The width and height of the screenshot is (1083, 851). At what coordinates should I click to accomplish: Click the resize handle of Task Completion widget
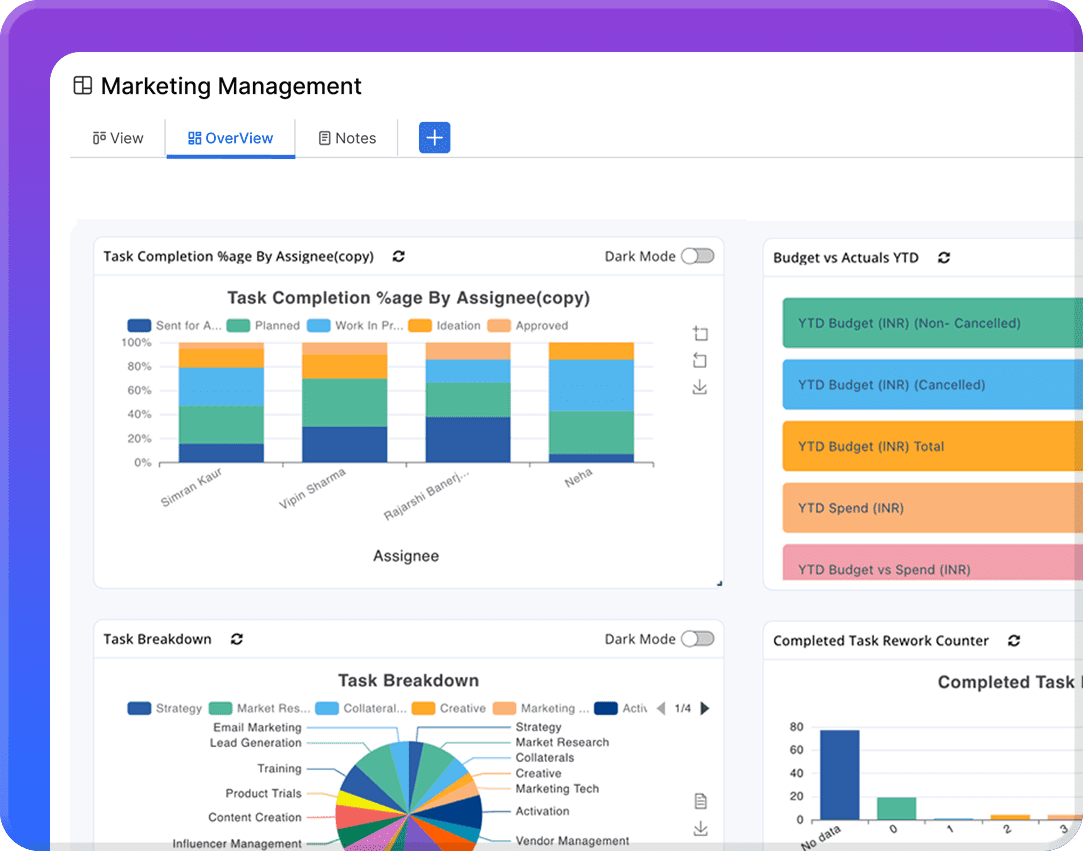(x=720, y=584)
